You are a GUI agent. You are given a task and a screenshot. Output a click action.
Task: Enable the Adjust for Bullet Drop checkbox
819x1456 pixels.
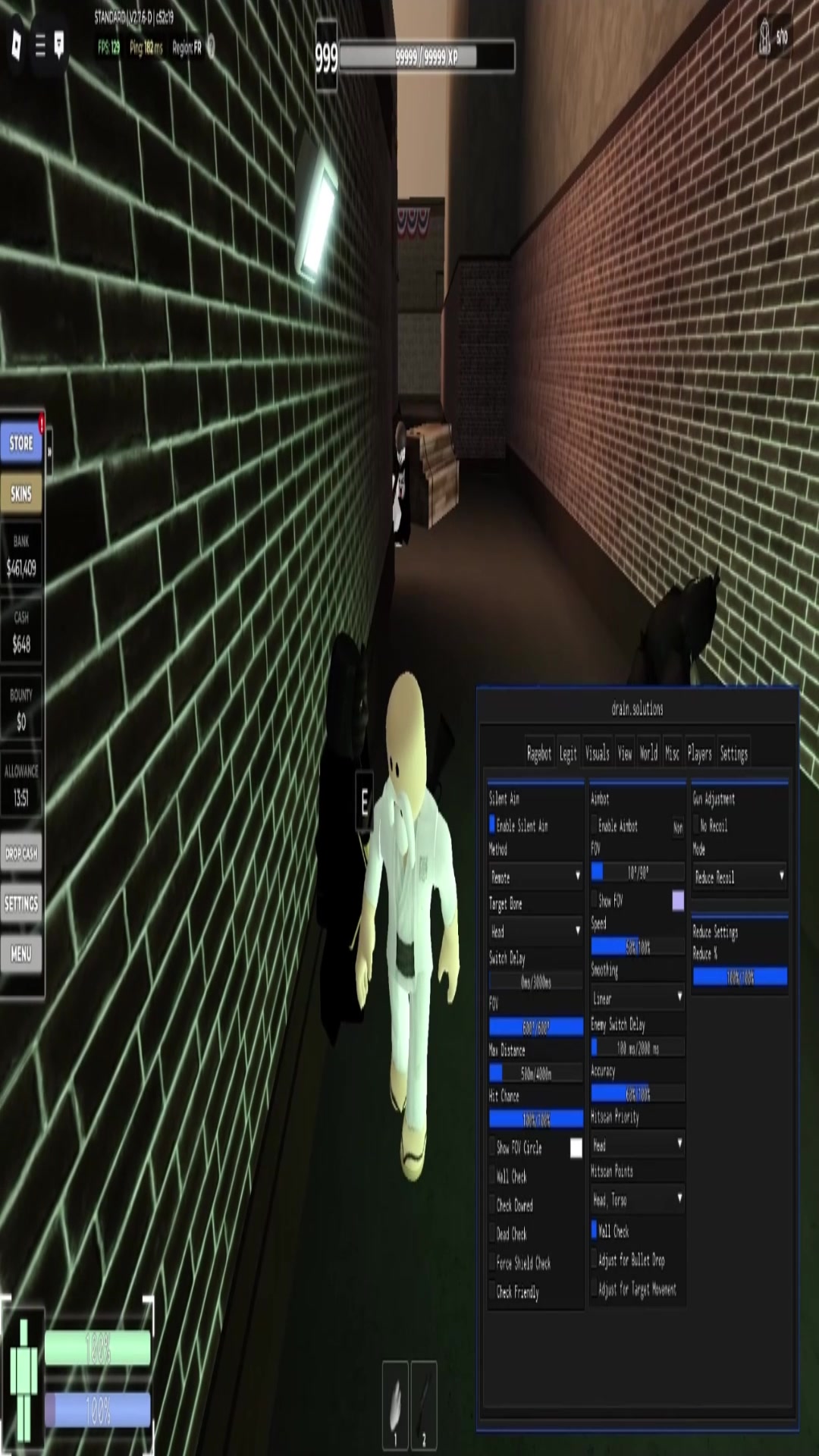point(595,1260)
